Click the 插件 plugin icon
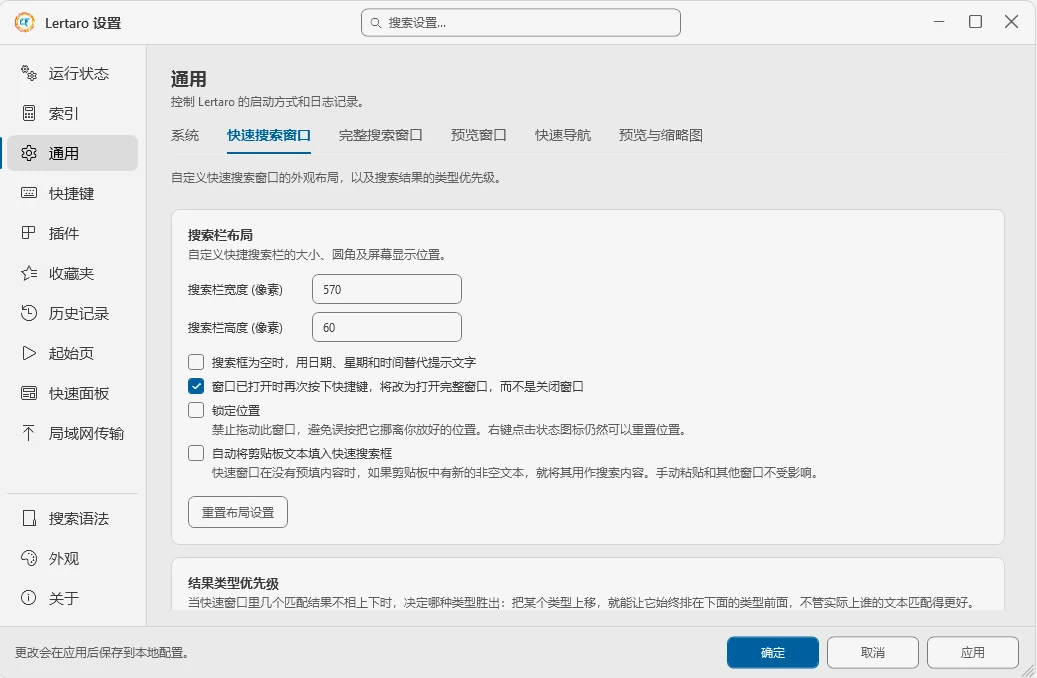Viewport: 1037px width, 678px height. pyautogui.click(x=28, y=233)
